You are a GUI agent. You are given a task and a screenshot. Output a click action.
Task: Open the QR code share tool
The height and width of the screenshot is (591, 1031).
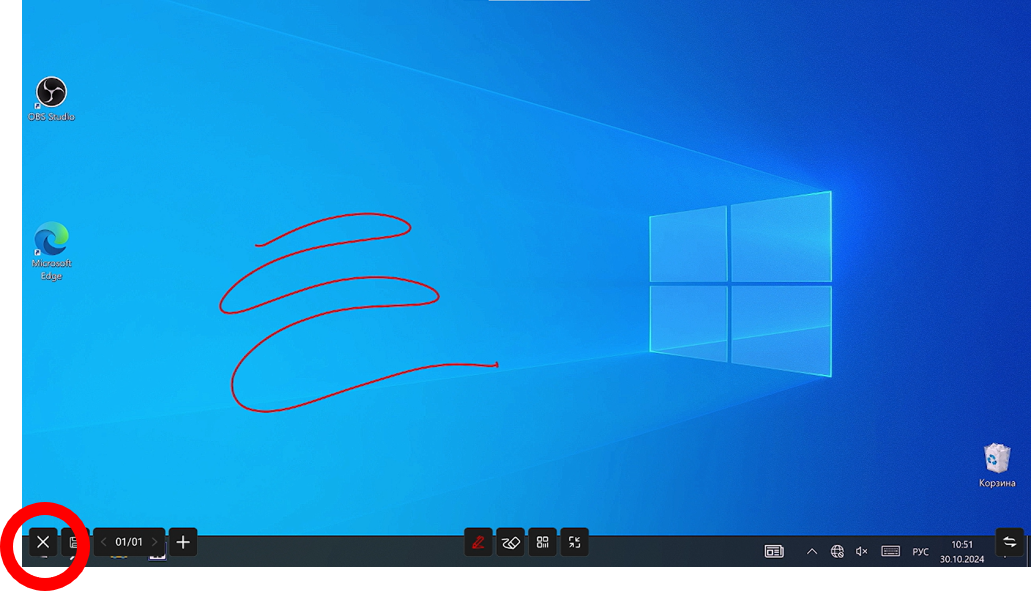[543, 542]
